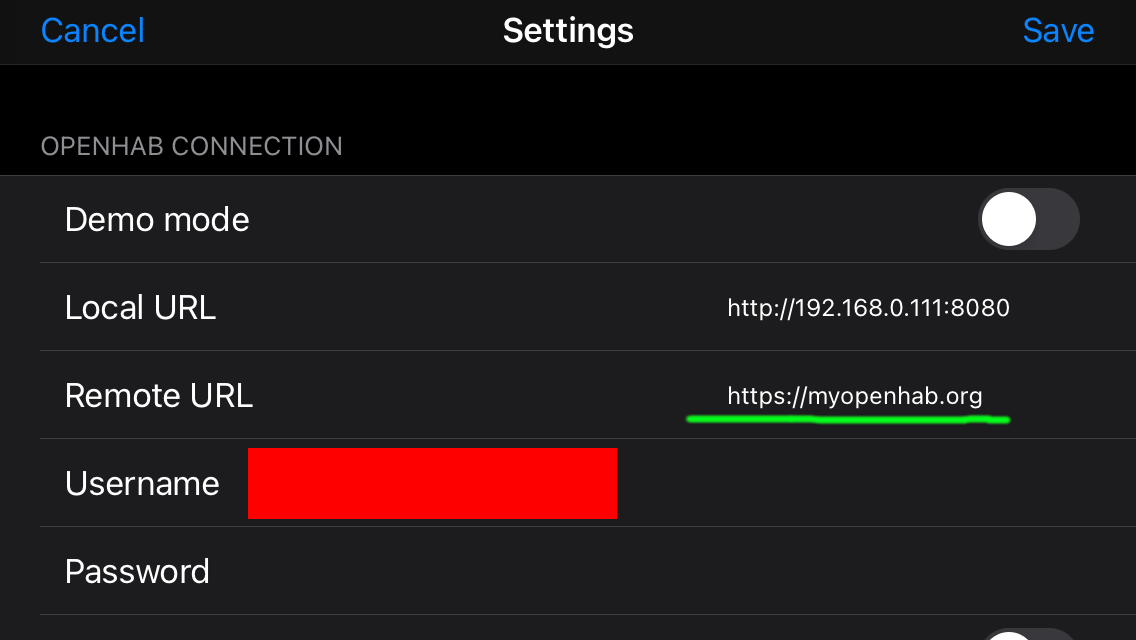Image resolution: width=1136 pixels, height=640 pixels.
Task: Tap the Settings title in navigation bar
Action: pyautogui.click(x=568, y=30)
